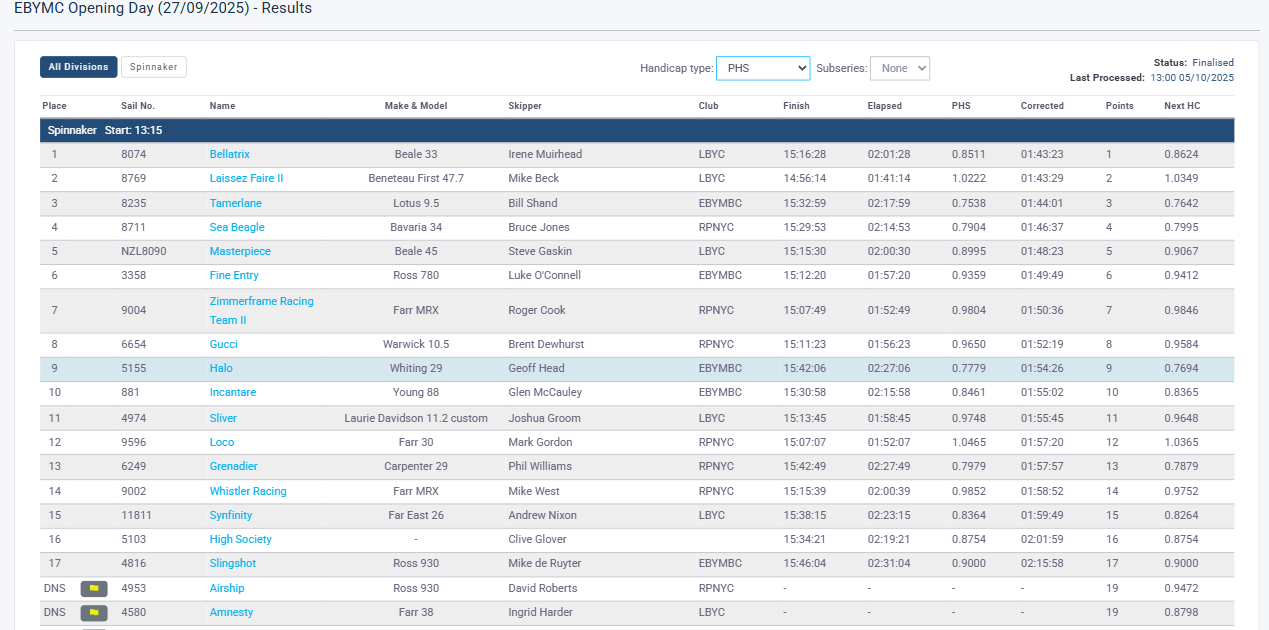This screenshot has width=1269, height=630.
Task: Click the Slingshot boat name link
Action: point(233,563)
